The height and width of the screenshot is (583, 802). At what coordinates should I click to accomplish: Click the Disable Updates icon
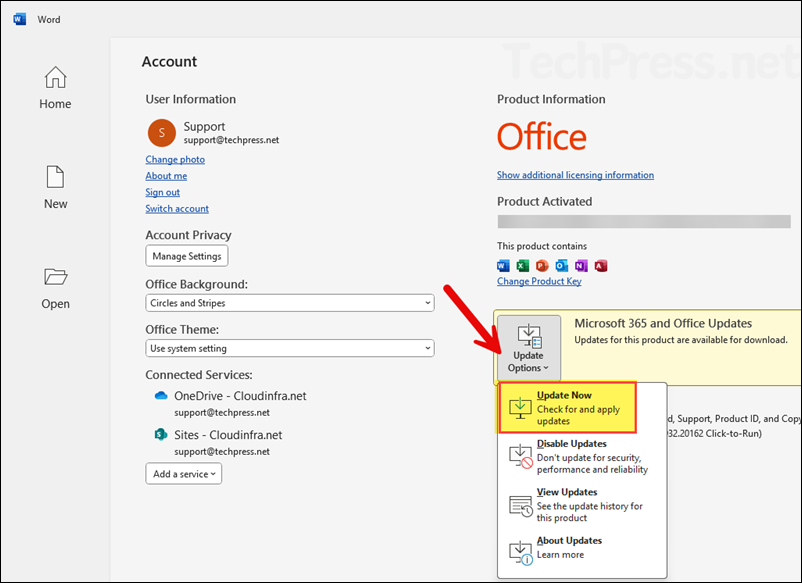(521, 456)
